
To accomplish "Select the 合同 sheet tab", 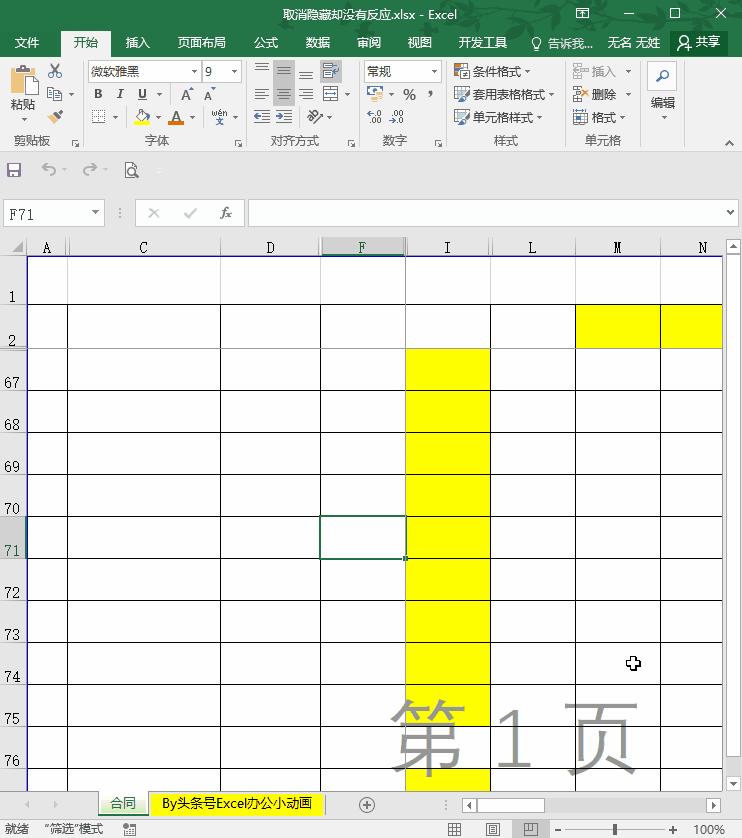I will pyautogui.click(x=123, y=803).
